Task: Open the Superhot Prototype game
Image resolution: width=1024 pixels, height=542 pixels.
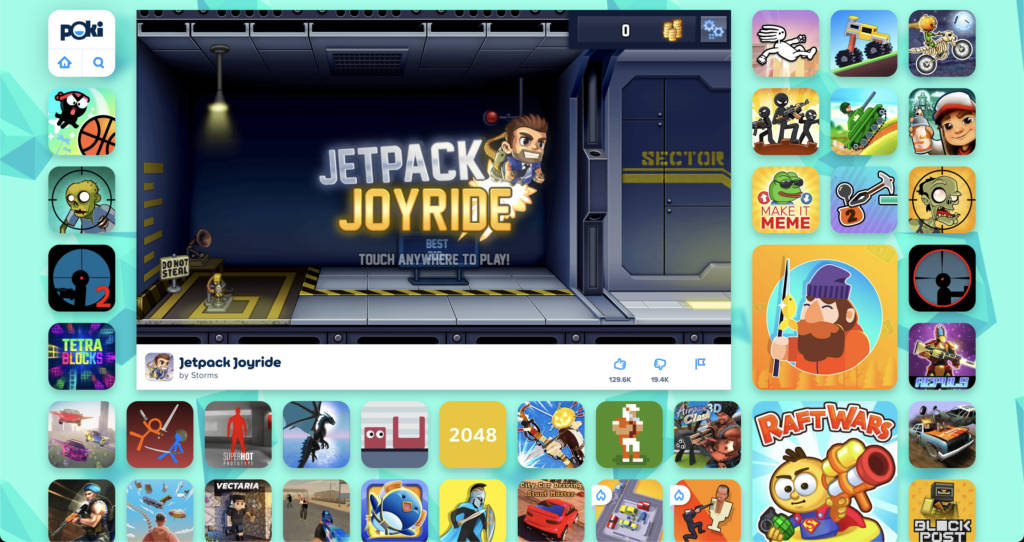Action: coord(238,435)
